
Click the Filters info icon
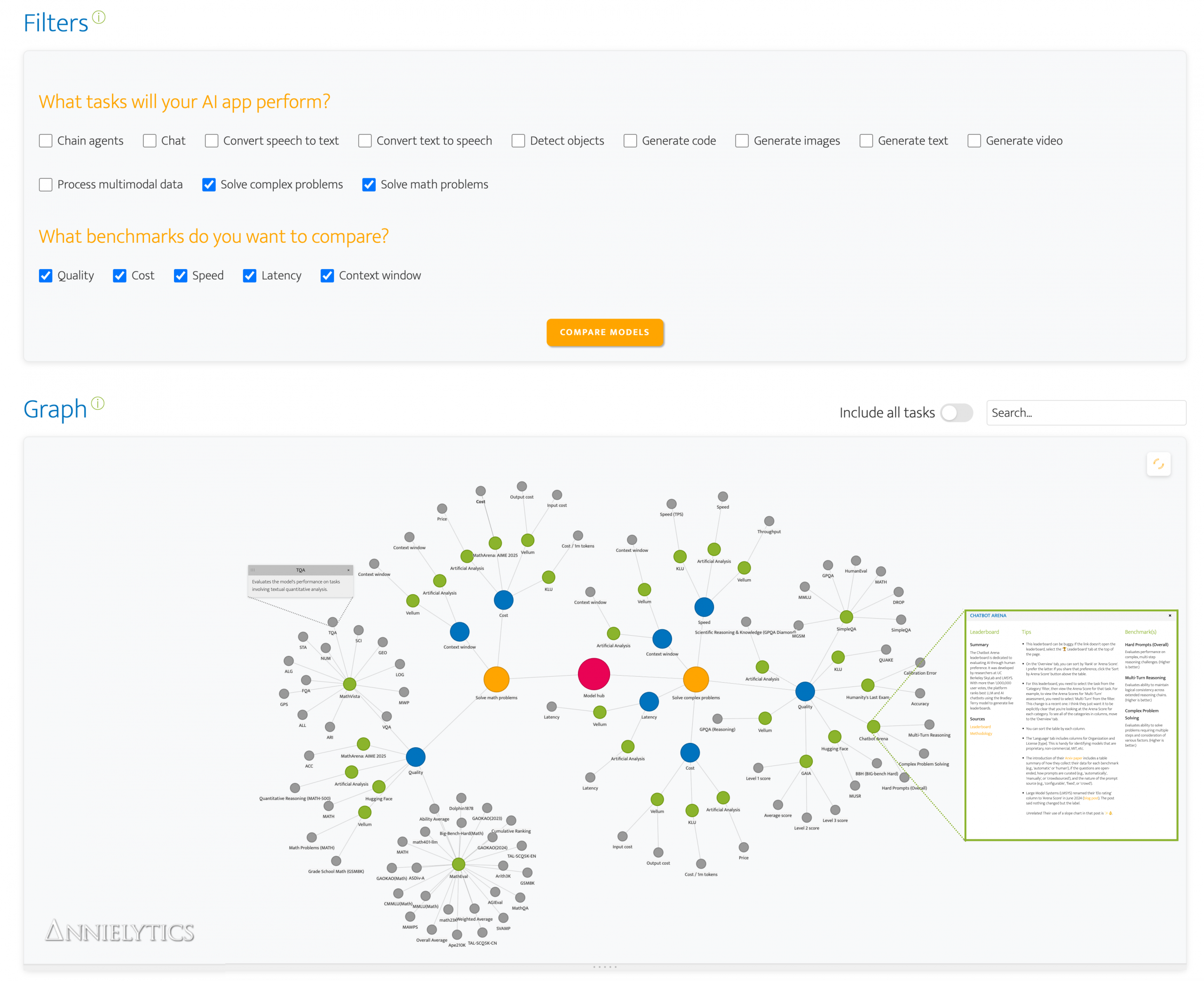click(x=98, y=17)
